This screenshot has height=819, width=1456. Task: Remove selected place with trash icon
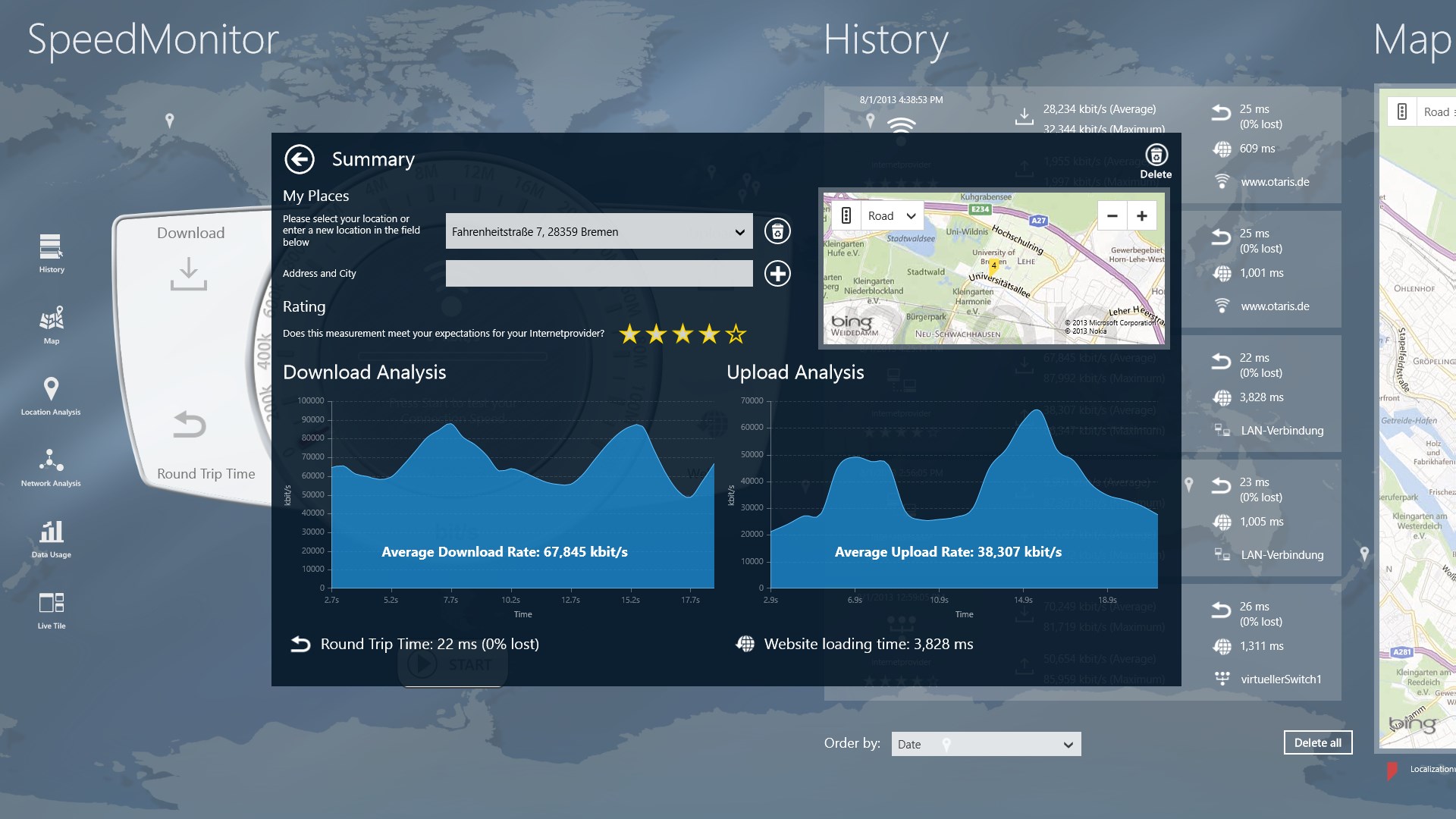(x=777, y=231)
